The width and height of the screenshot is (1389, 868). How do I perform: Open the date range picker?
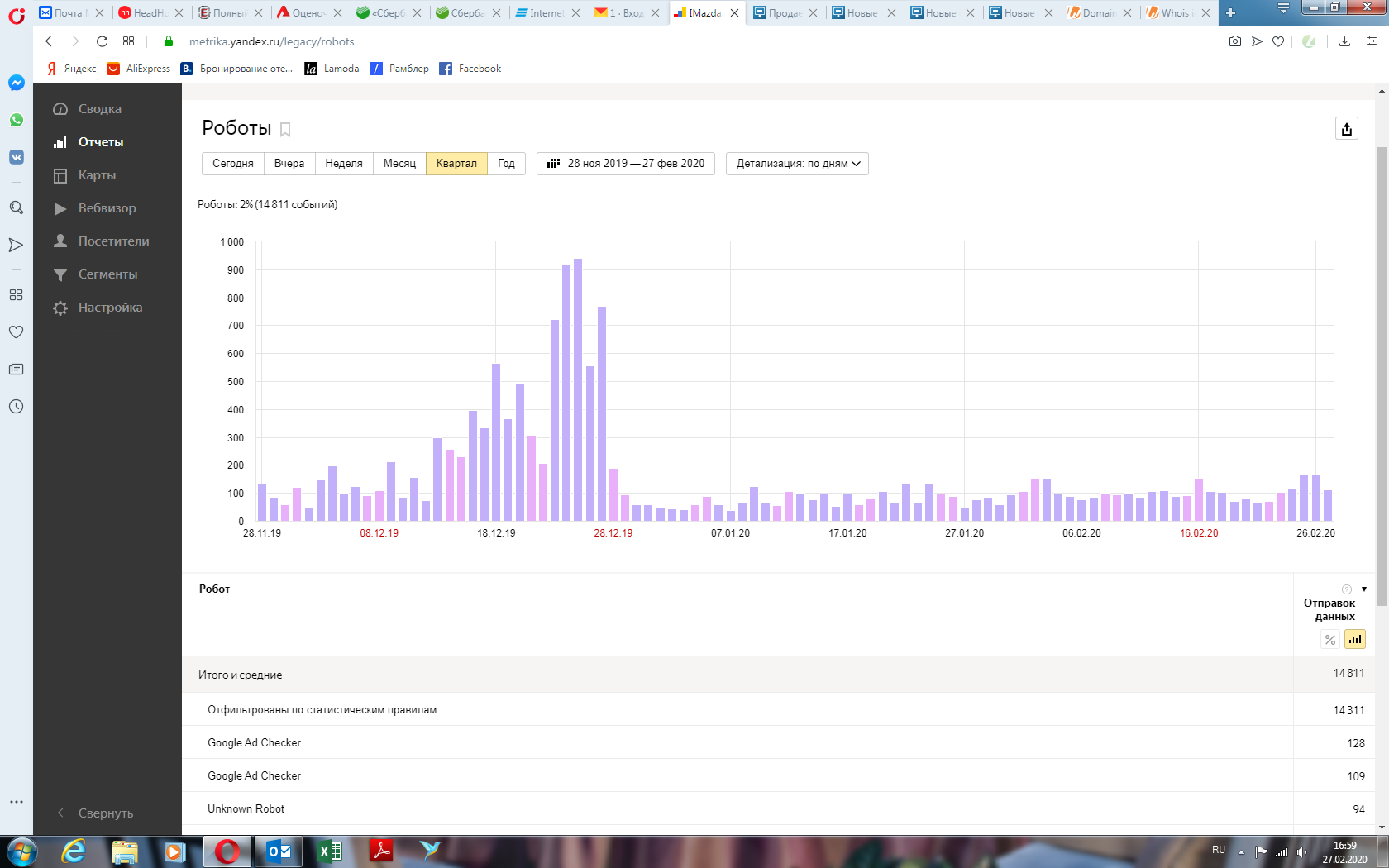(x=626, y=164)
